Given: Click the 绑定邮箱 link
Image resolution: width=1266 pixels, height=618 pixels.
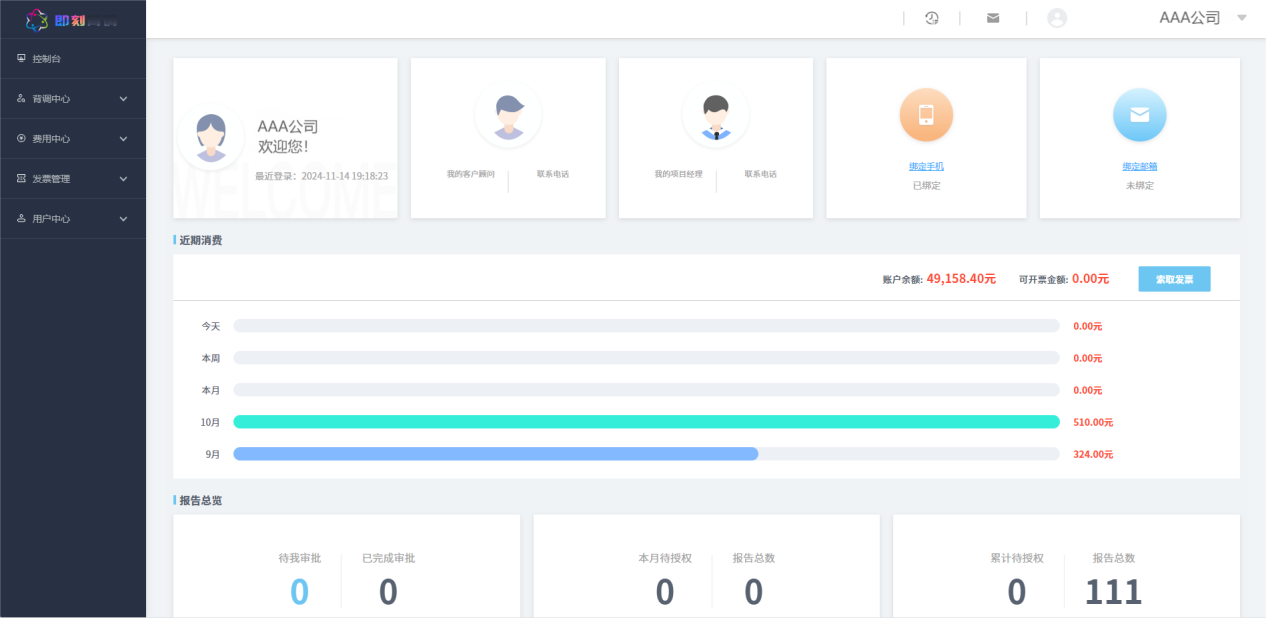Looking at the screenshot, I should pos(1139,166).
